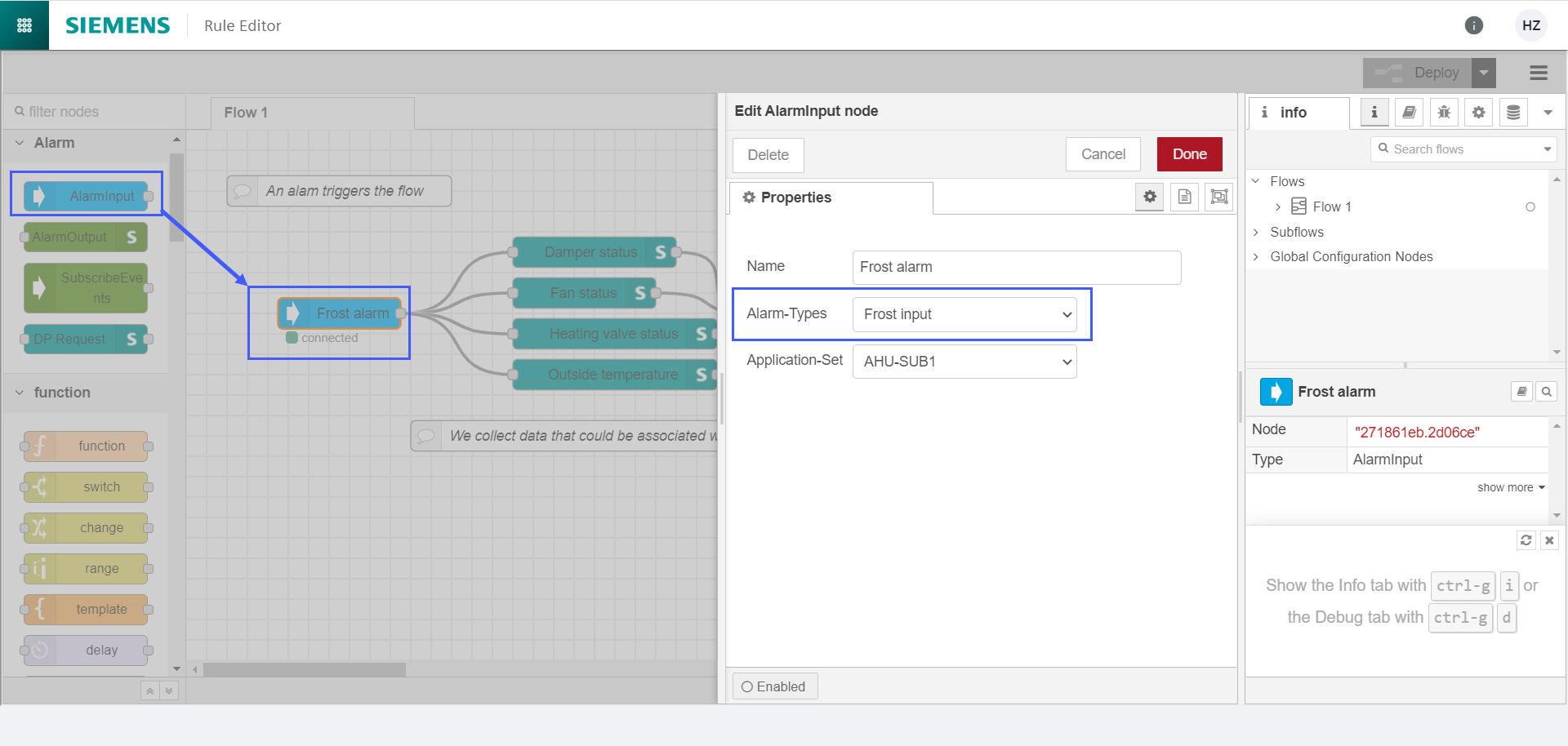This screenshot has width=1568, height=746.
Task: Click the red Done button
Action: coord(1190,154)
